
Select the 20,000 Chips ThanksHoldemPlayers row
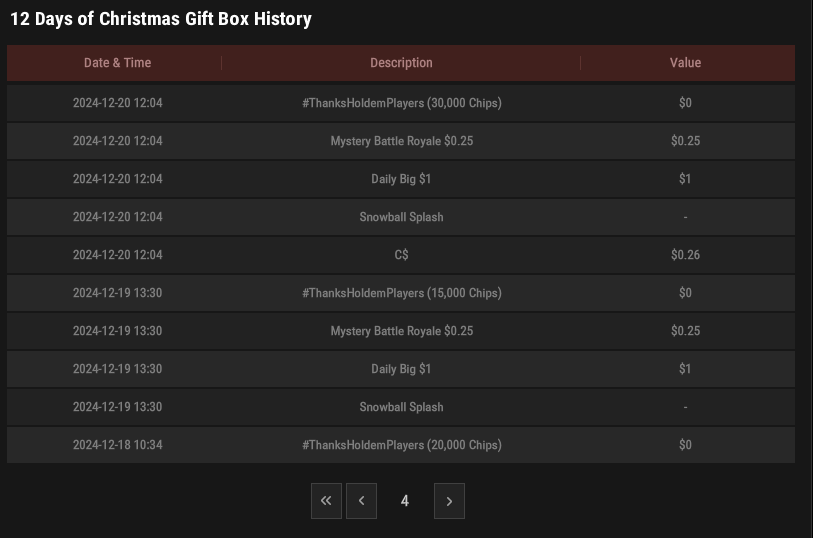pos(401,445)
